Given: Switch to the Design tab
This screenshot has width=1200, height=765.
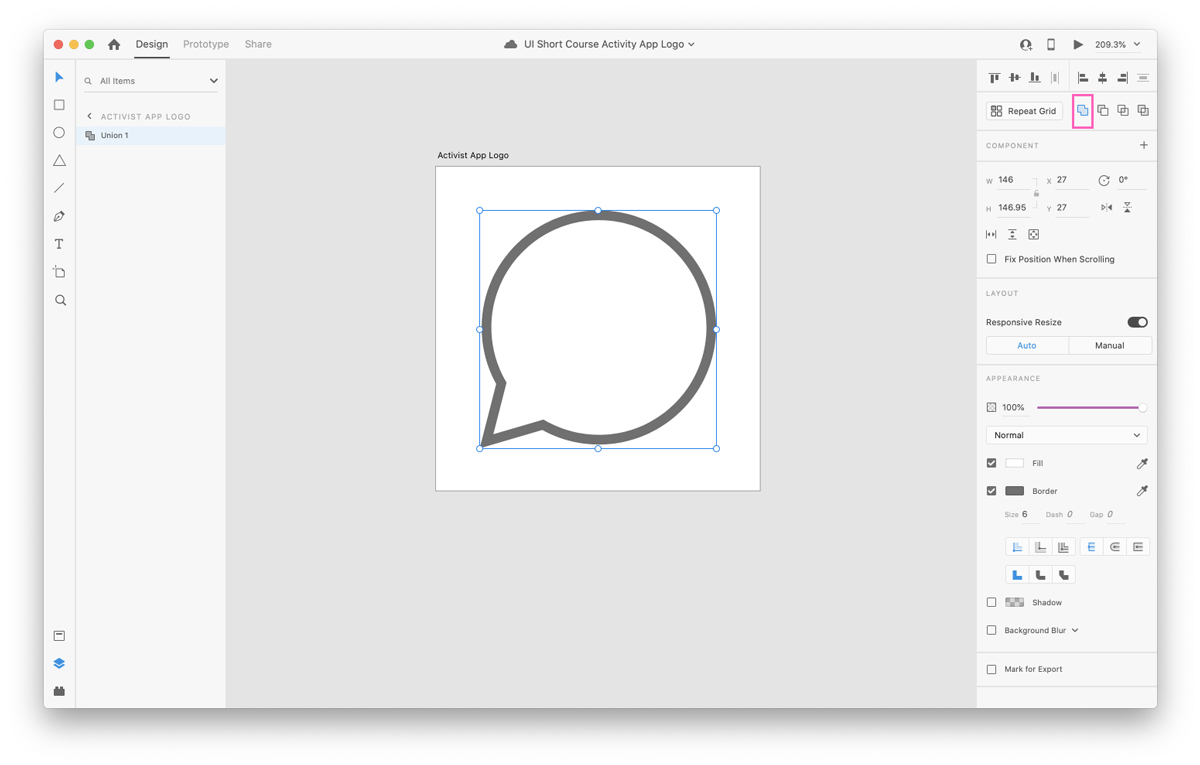Looking at the screenshot, I should click(152, 44).
